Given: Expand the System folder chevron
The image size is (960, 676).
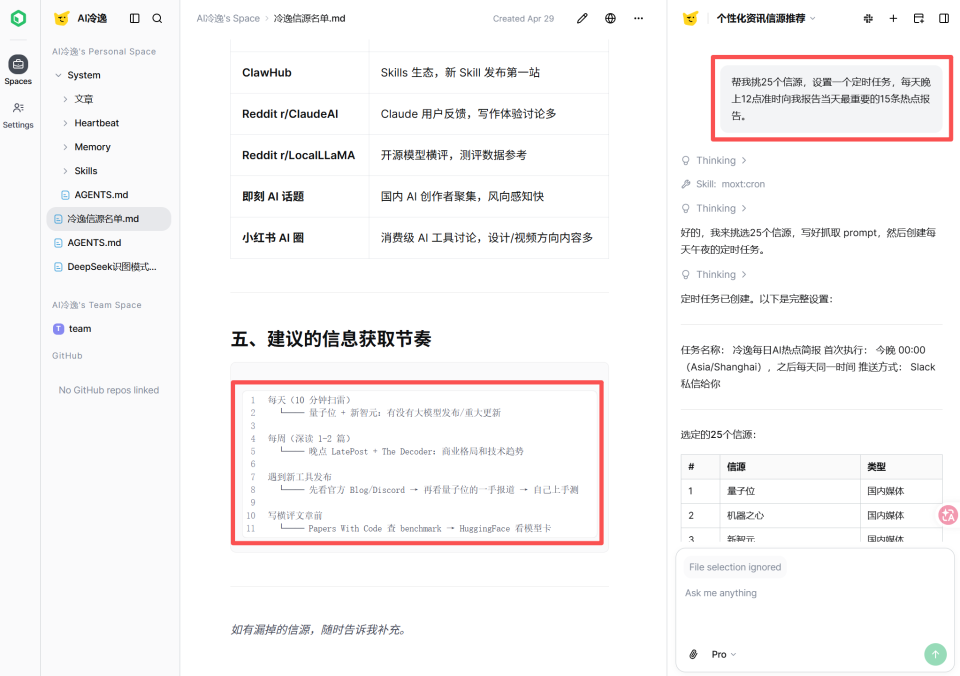Looking at the screenshot, I should pos(58,75).
